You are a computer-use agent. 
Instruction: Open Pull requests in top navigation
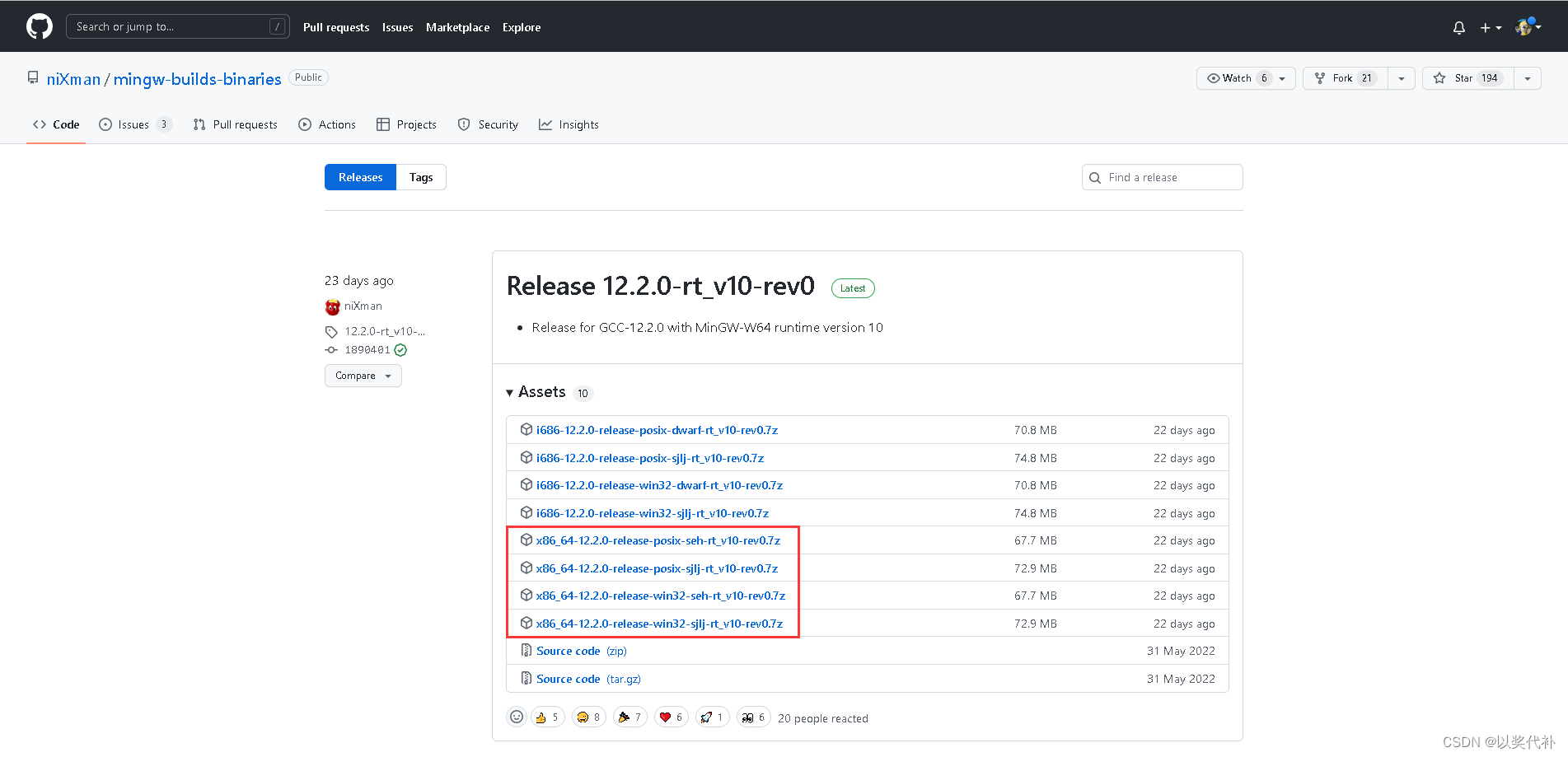(336, 27)
